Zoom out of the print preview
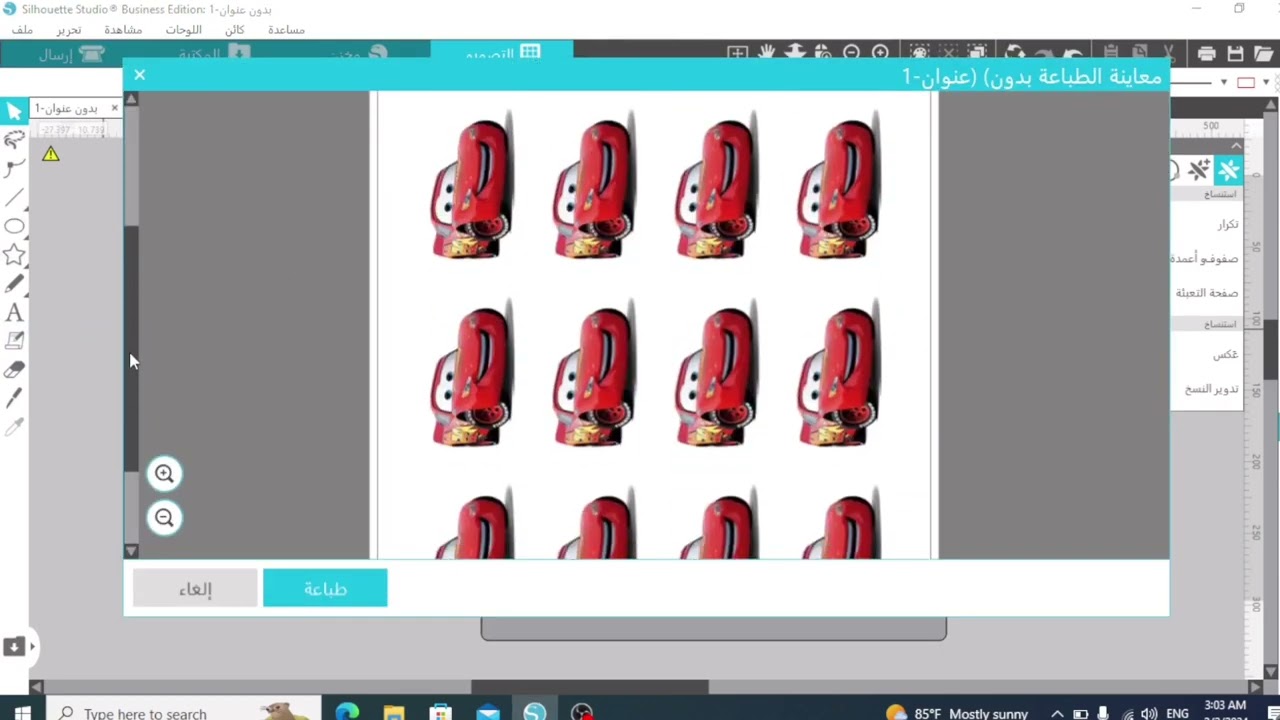The image size is (1280, 720). click(x=164, y=518)
